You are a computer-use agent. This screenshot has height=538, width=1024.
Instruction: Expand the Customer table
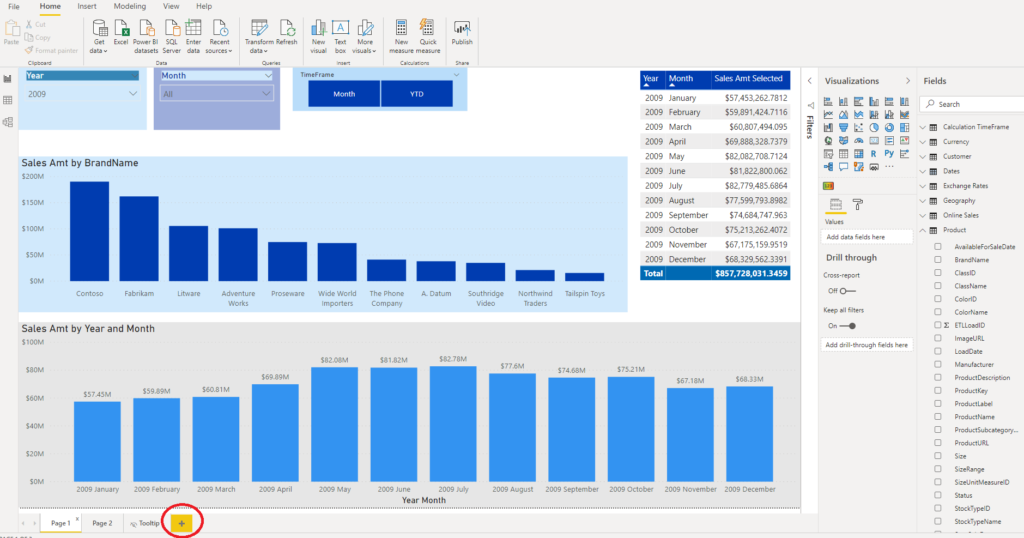(923, 156)
